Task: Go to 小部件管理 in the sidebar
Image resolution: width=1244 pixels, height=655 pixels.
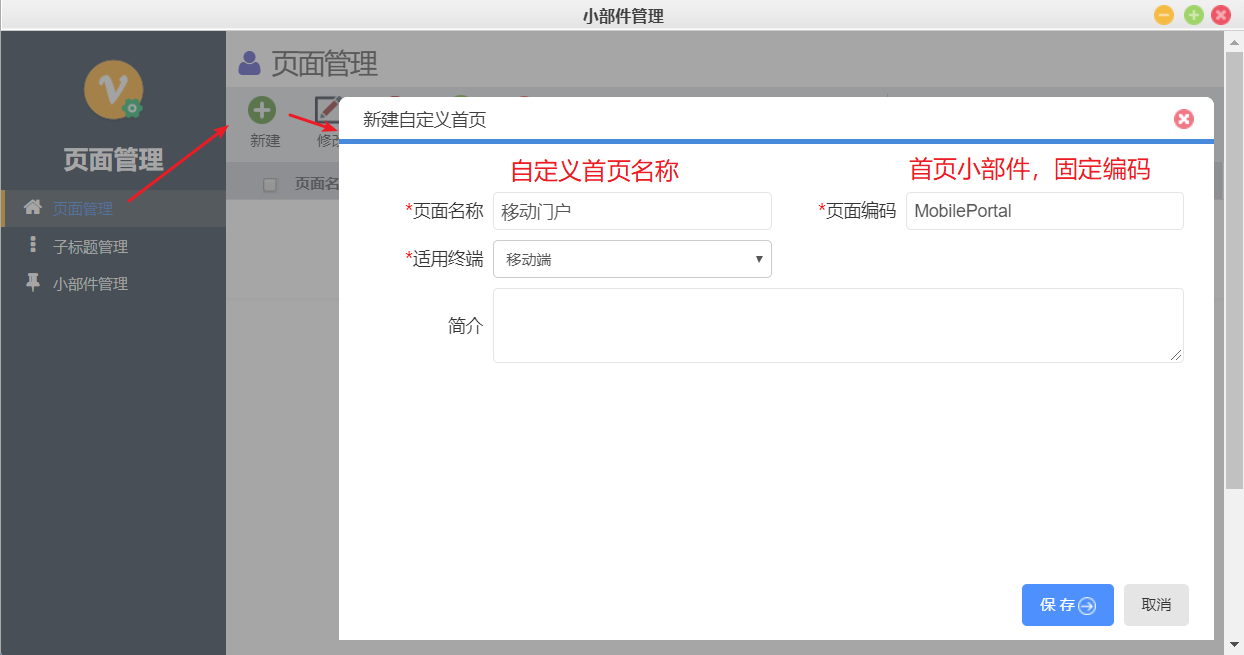Action: pyautogui.click(x=90, y=284)
